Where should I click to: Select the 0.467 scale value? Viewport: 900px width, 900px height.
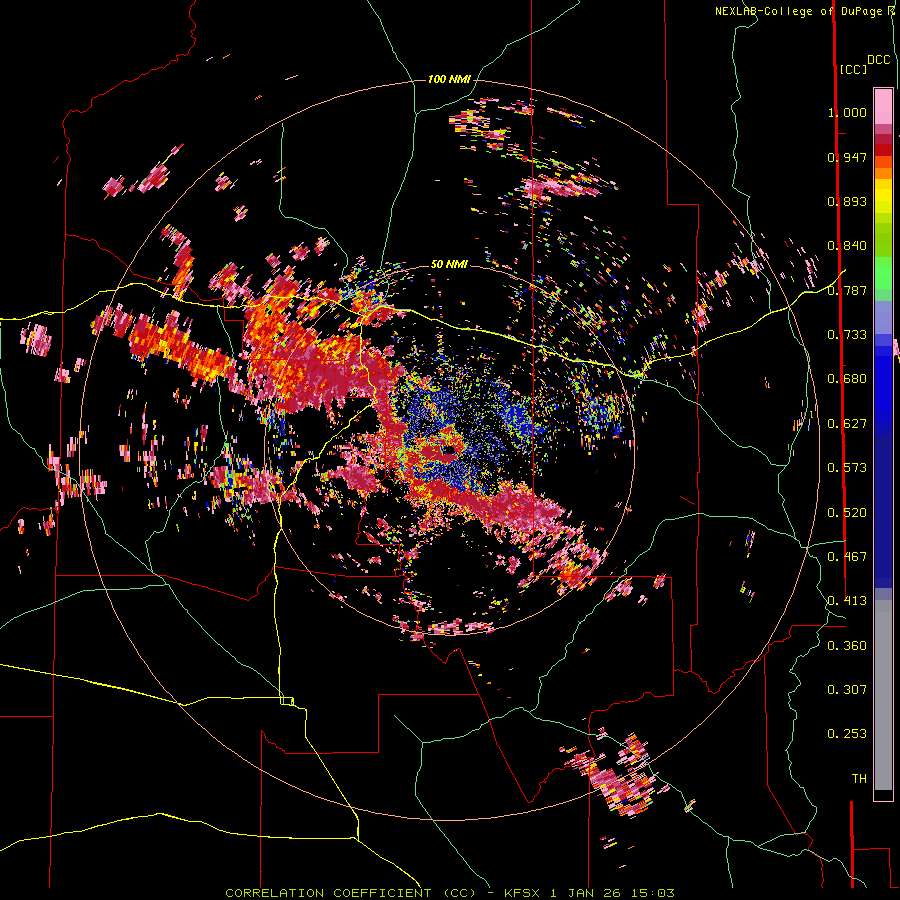point(847,557)
